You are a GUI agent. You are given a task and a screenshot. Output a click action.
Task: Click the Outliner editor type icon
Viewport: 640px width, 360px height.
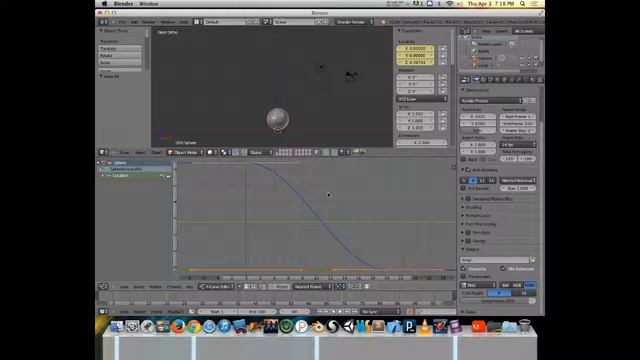click(x=464, y=31)
